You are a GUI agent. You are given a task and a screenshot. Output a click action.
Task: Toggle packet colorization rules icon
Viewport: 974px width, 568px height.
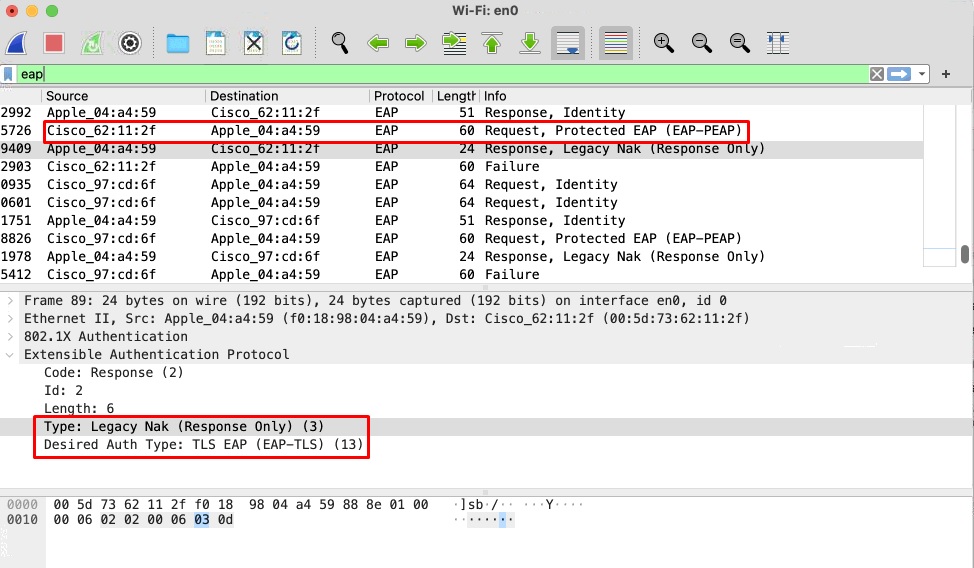click(616, 43)
